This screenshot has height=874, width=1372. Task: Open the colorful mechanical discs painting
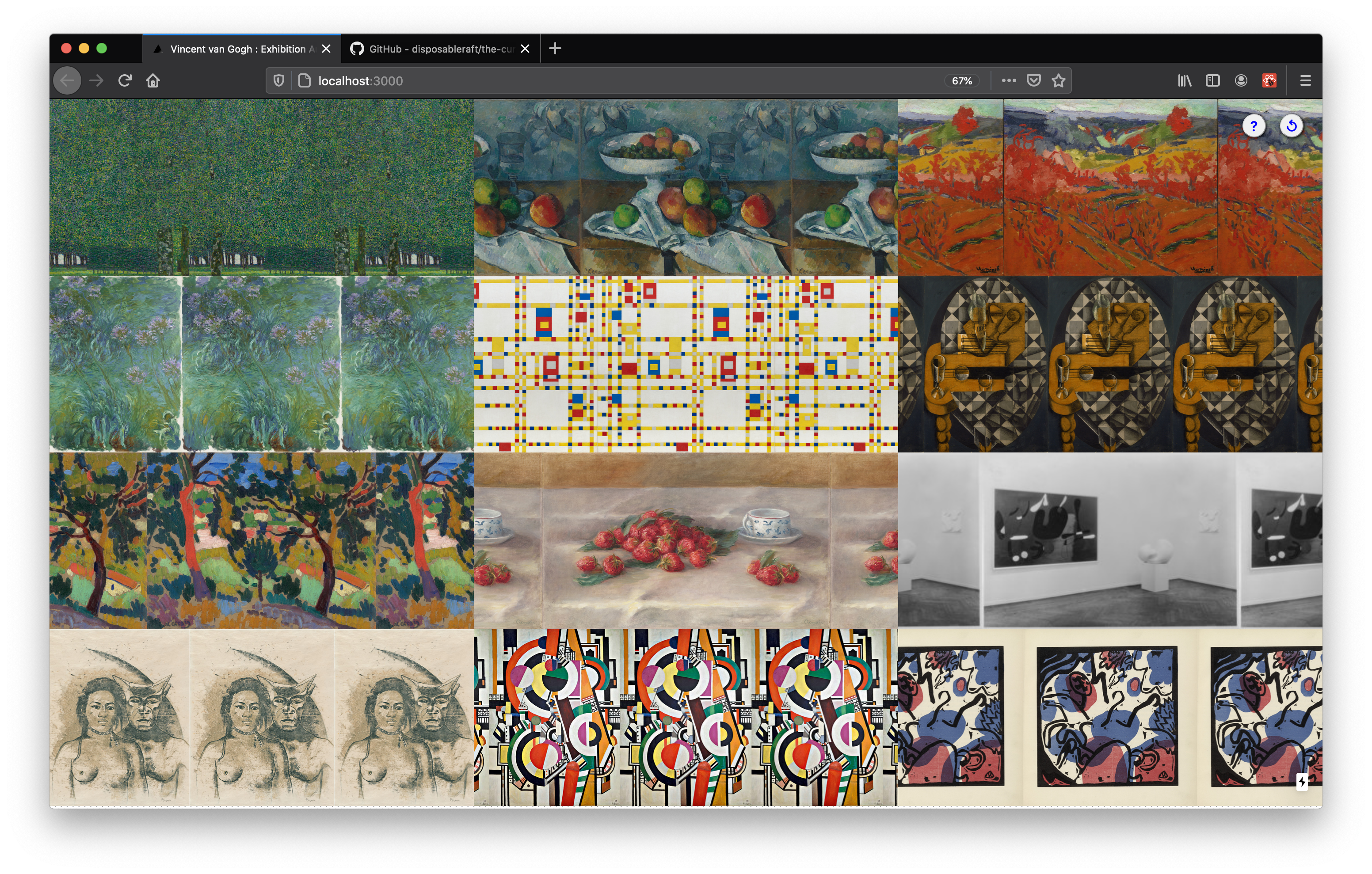[686, 717]
